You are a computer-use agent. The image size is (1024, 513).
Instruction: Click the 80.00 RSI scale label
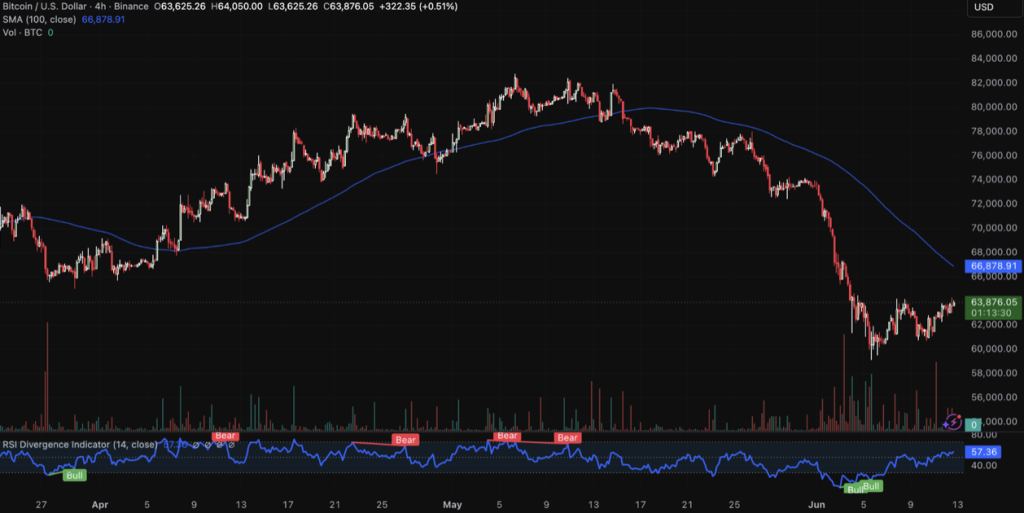984,435
